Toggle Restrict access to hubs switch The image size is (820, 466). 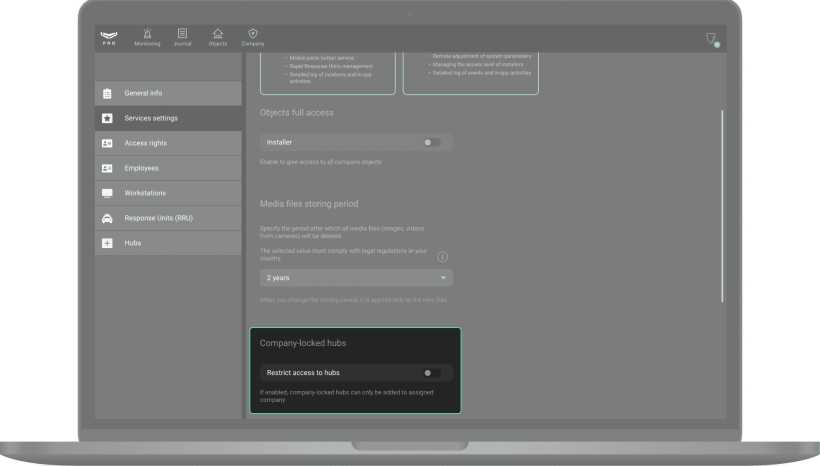[430, 373]
